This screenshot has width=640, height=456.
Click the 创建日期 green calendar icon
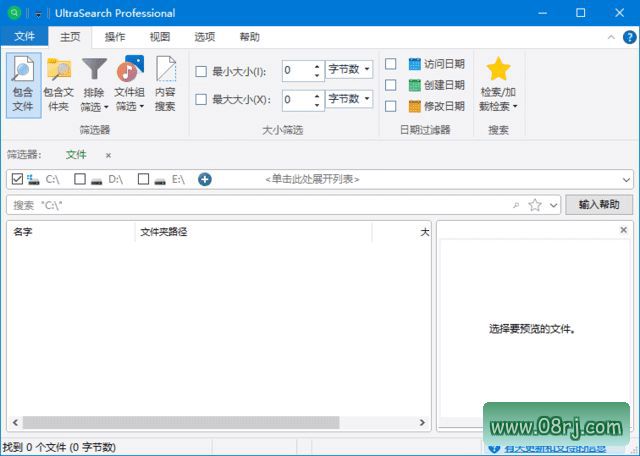pos(414,85)
